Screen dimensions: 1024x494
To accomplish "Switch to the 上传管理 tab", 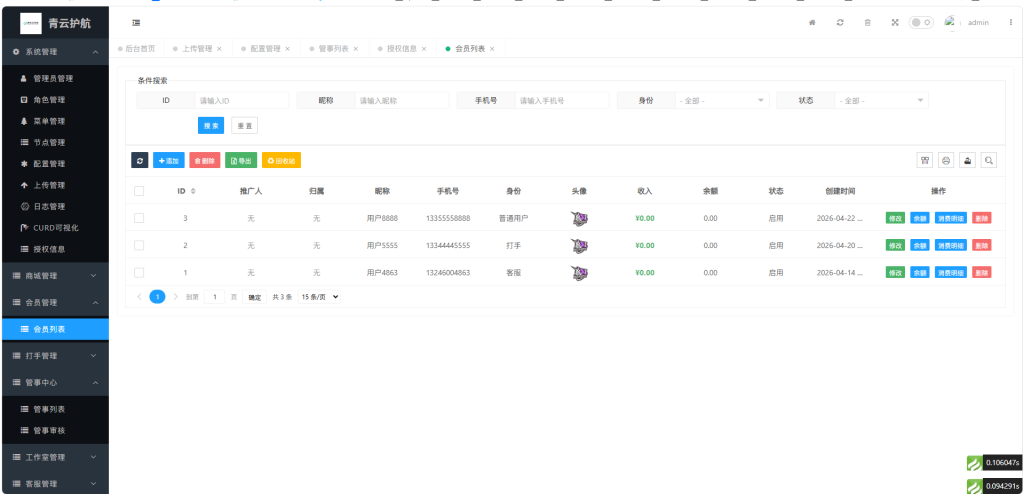I will click(197, 48).
